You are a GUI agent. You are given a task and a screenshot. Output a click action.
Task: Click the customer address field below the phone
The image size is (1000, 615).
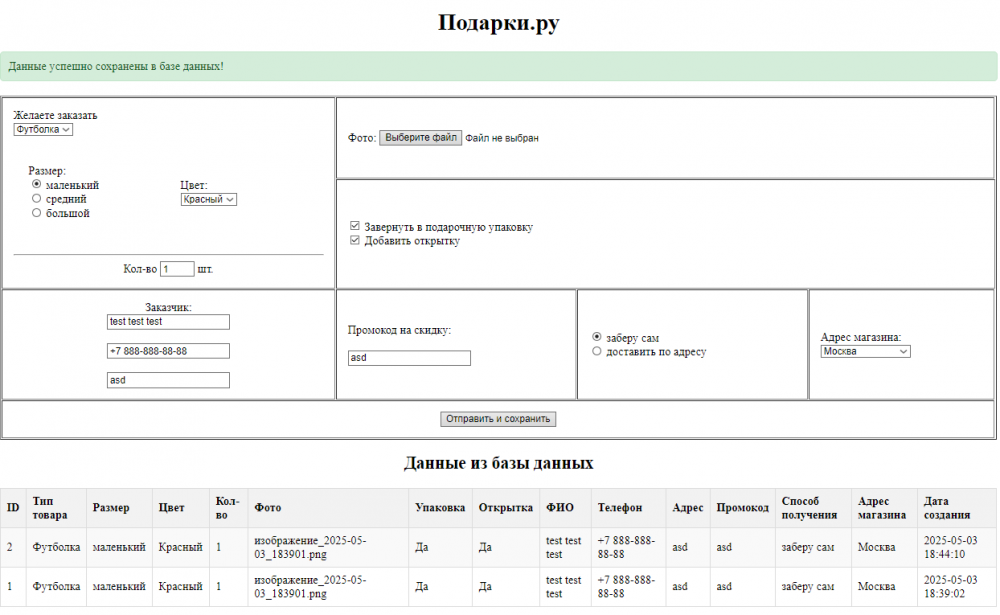pyautogui.click(x=168, y=380)
